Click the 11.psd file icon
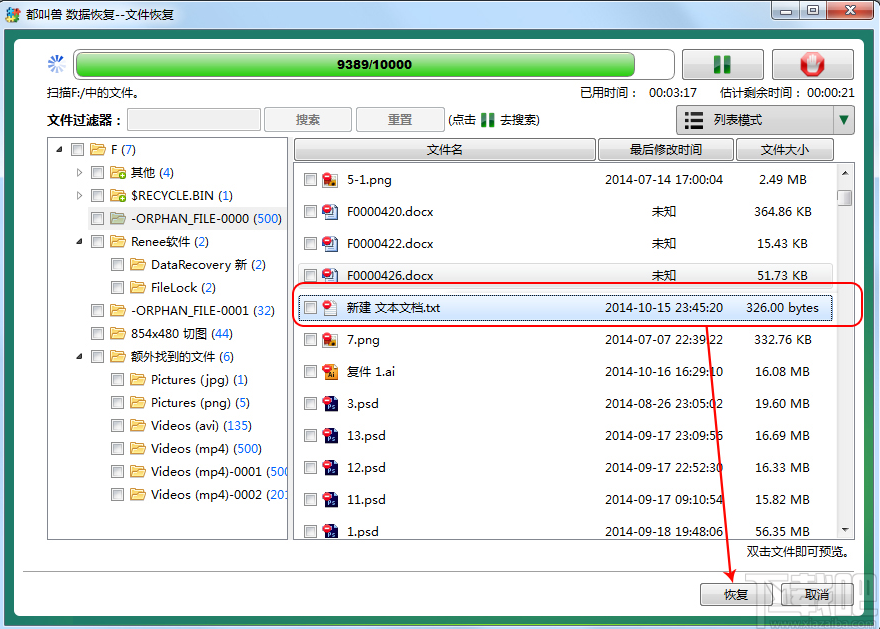The width and height of the screenshot is (880, 629). [x=330, y=499]
